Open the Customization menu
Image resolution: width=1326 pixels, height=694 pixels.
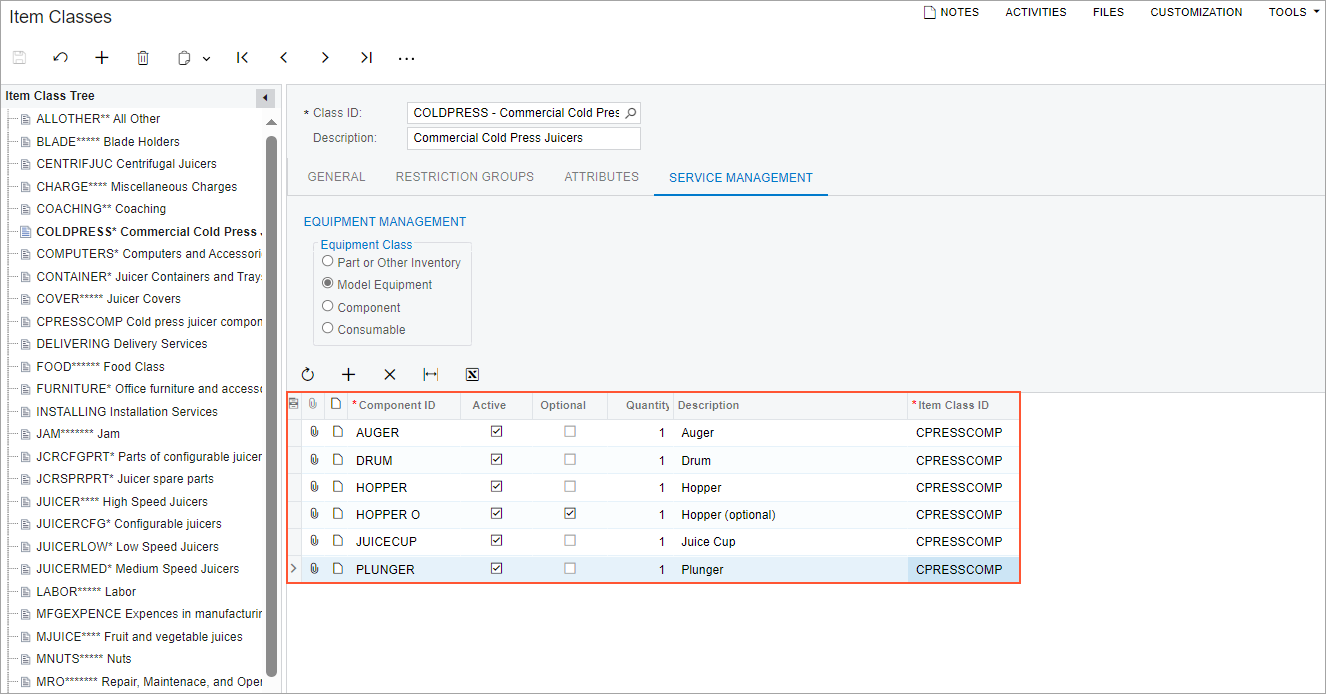tap(1196, 12)
